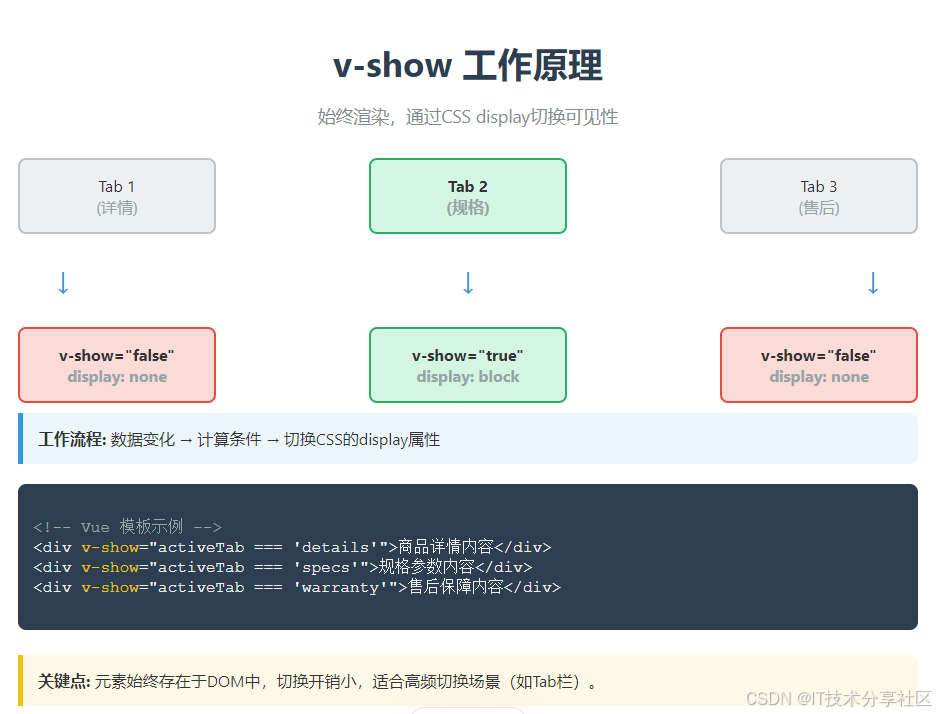Click the v-show="true" display: block box
Viewport: 936px width, 714px height.
point(468,365)
